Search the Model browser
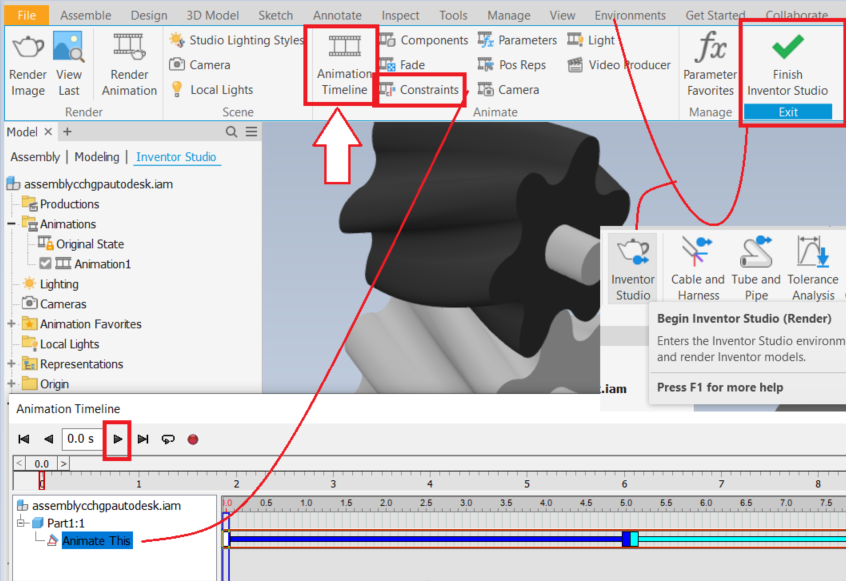Image resolution: width=846 pixels, height=581 pixels. click(x=231, y=132)
